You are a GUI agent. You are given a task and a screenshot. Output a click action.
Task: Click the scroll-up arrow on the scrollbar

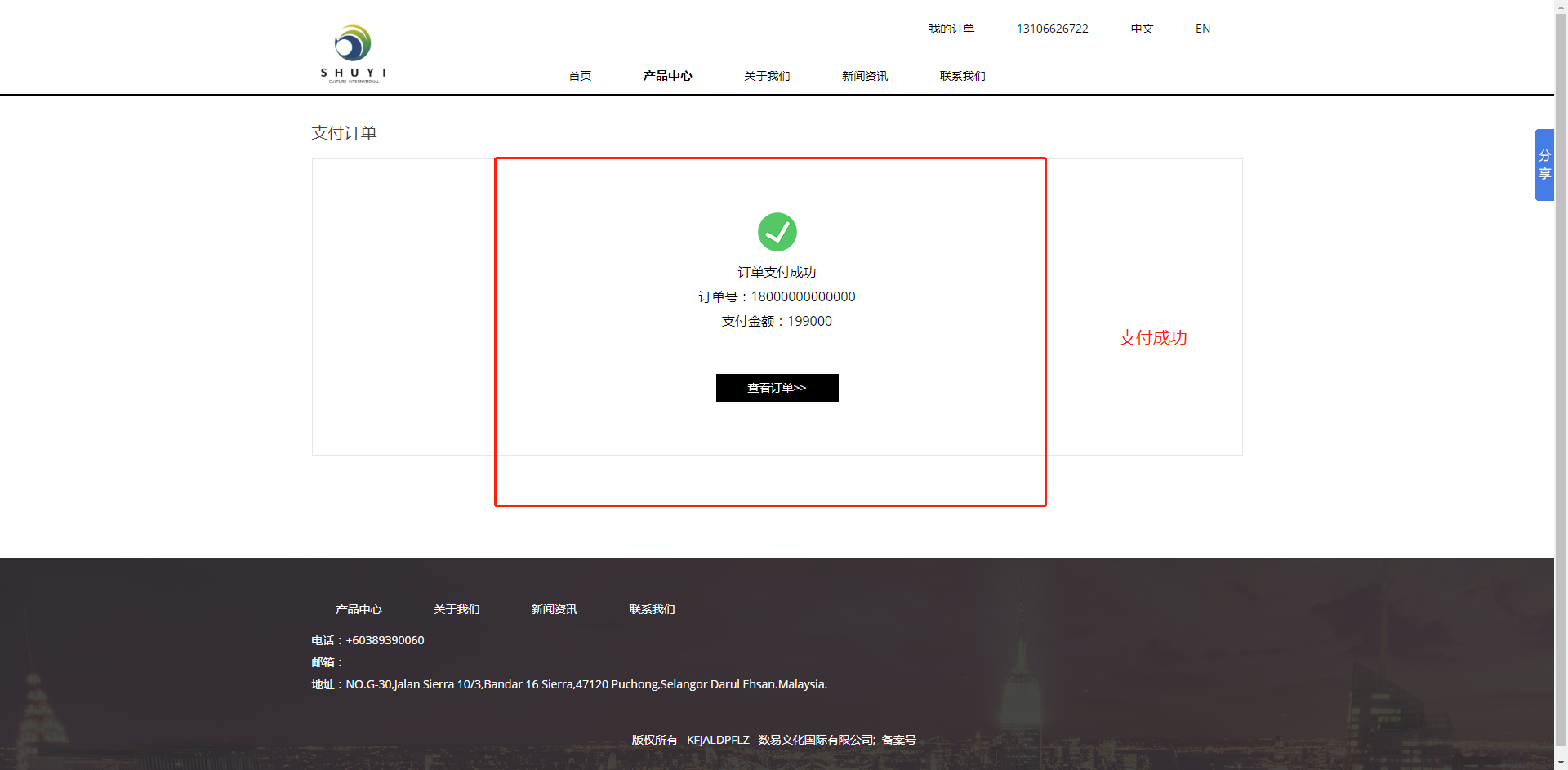pyautogui.click(x=1561, y=7)
